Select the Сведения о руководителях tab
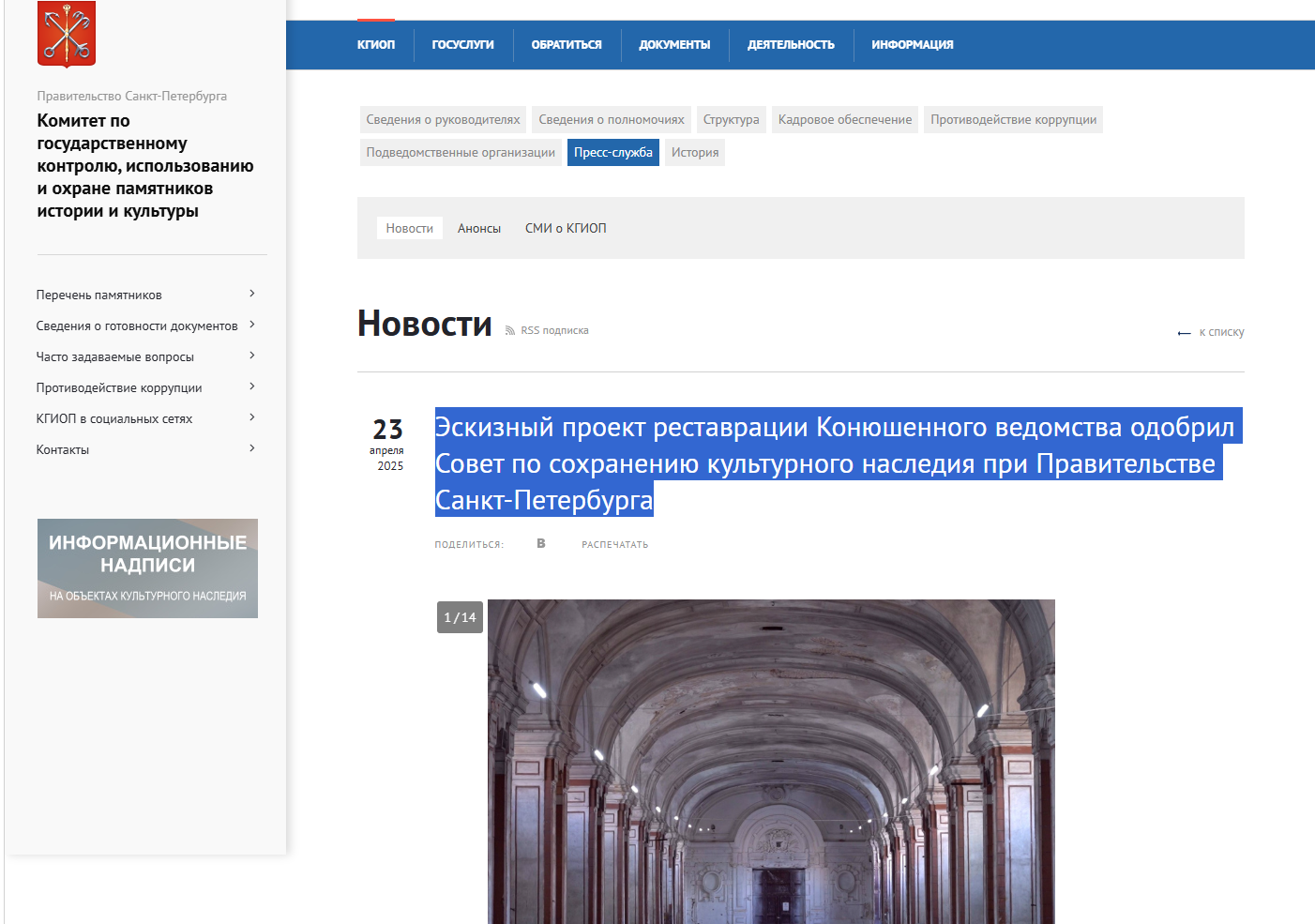This screenshot has height=924, width=1315. coord(443,120)
